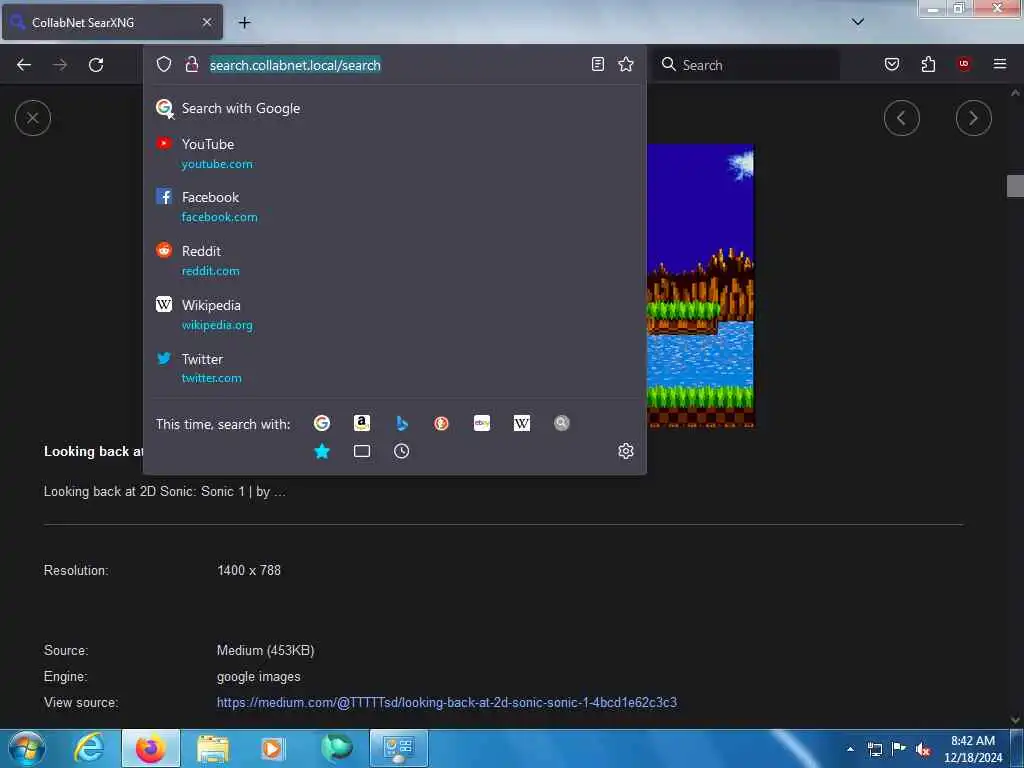Image resolution: width=1024 pixels, height=768 pixels.
Task: Click the Sonic game image preview
Action: click(x=700, y=286)
